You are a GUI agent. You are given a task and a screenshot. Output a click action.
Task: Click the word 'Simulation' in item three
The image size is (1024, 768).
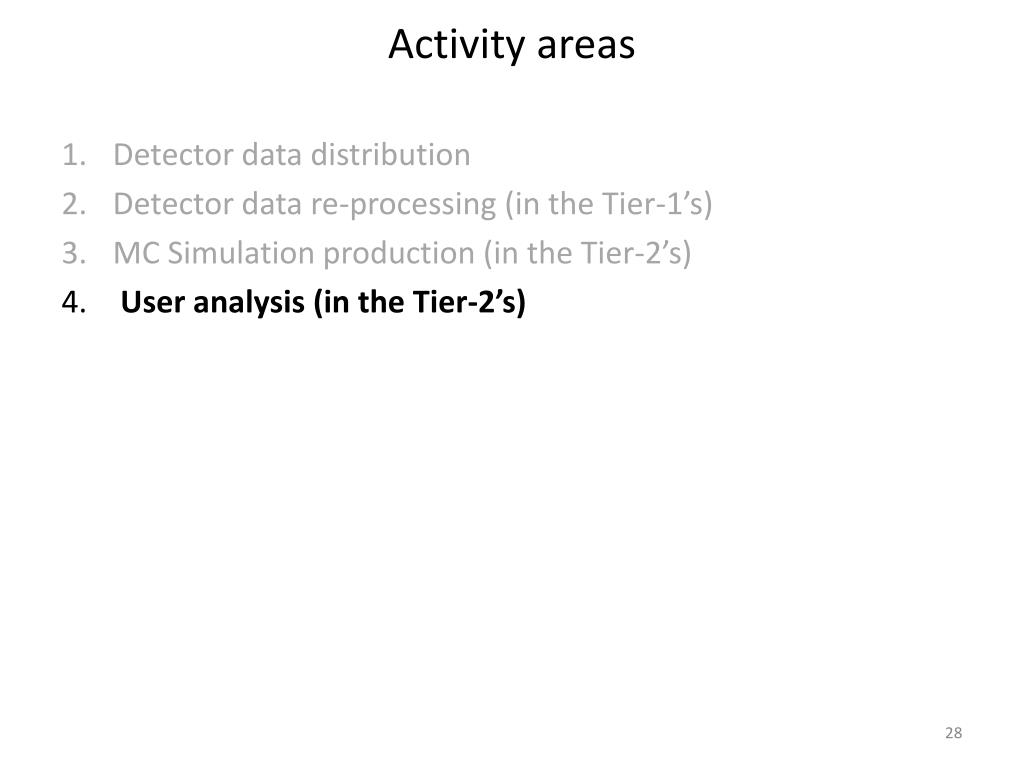coord(241,253)
